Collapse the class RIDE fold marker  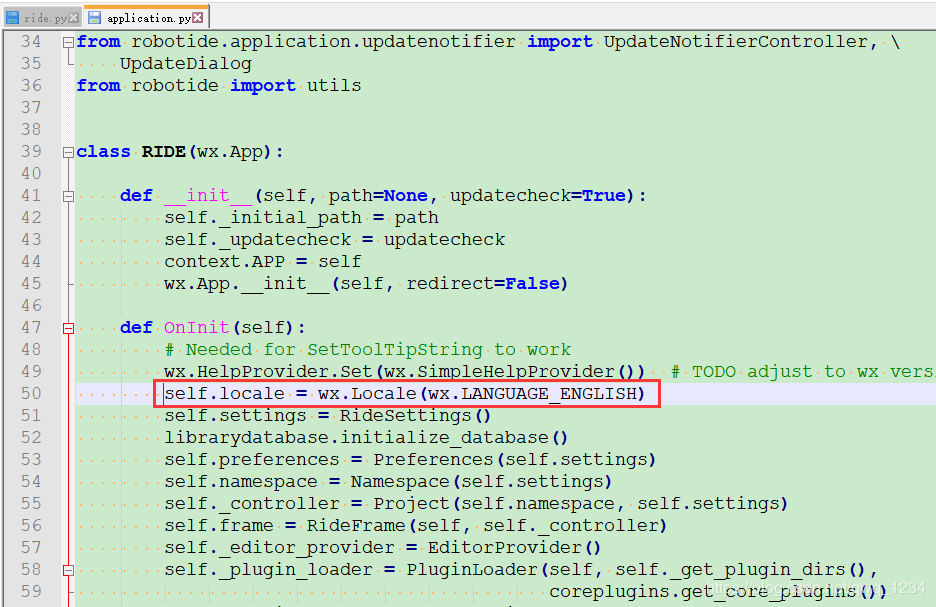(68, 152)
